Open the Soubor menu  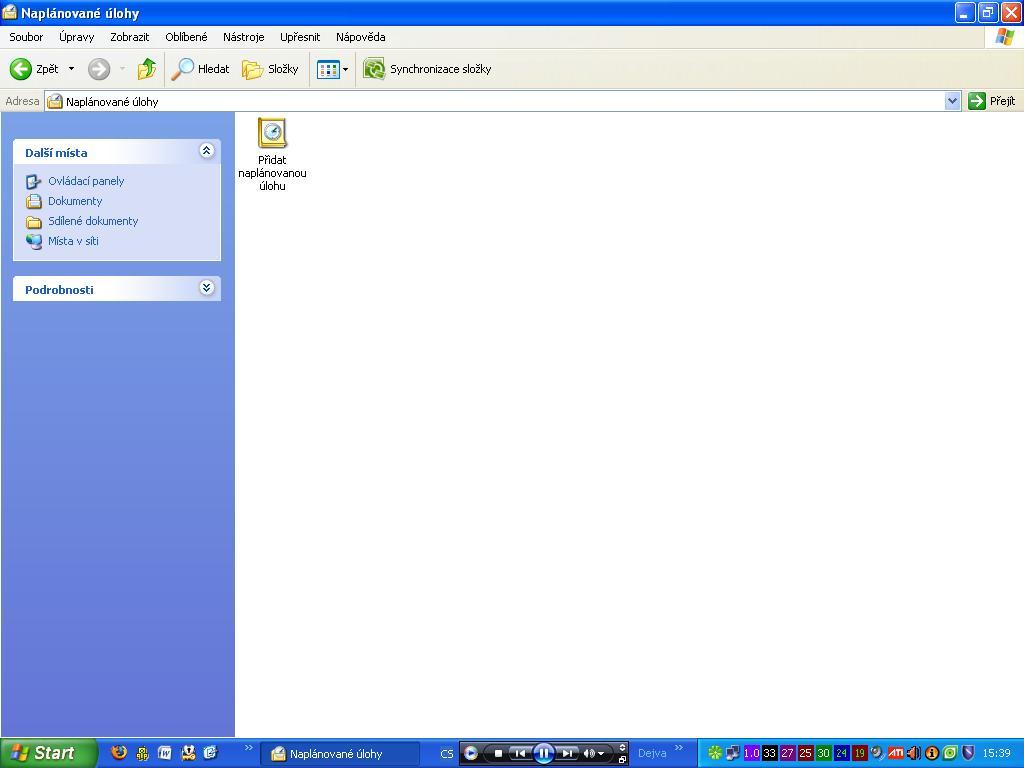26,37
